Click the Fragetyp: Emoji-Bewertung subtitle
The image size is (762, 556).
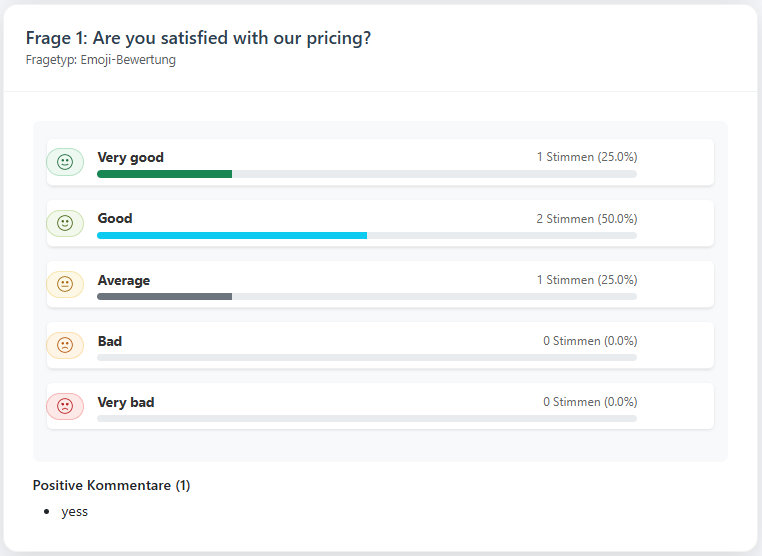[x=101, y=60]
